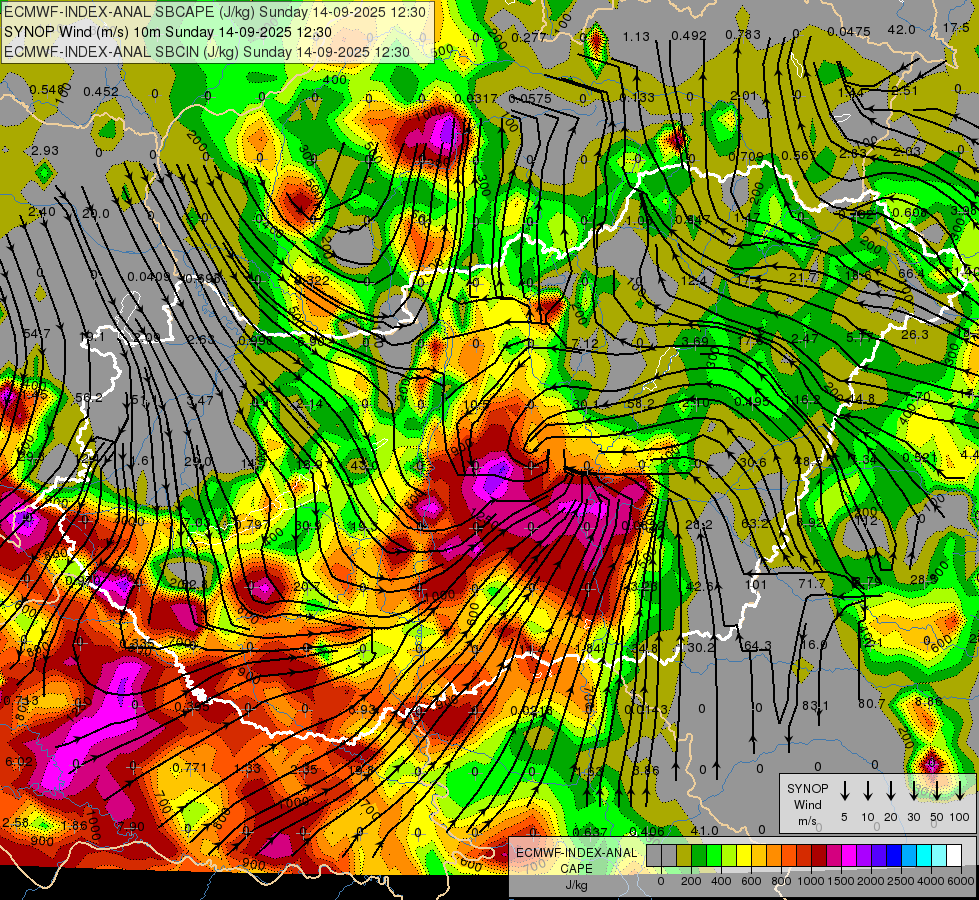
Task: Click the 58.2 value on the map
Action: [641, 404]
